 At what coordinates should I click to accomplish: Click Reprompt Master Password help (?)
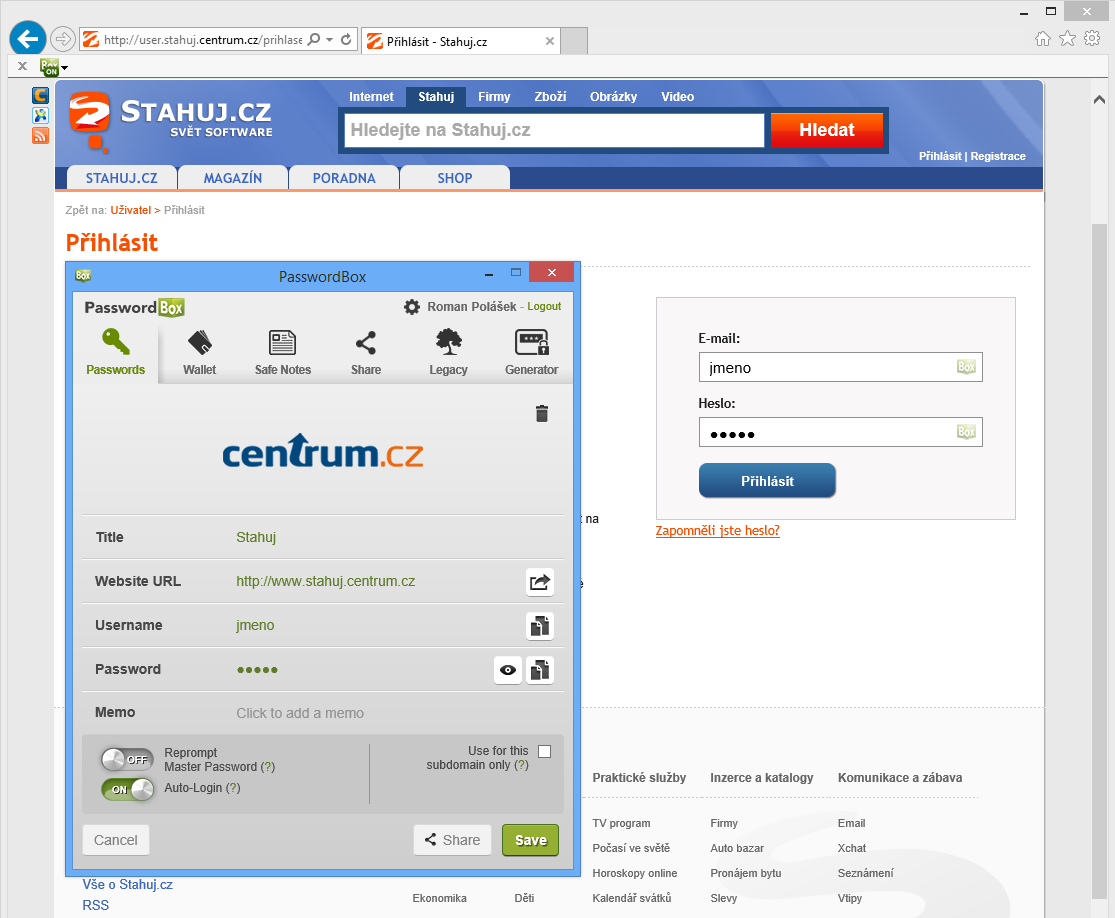(267, 767)
